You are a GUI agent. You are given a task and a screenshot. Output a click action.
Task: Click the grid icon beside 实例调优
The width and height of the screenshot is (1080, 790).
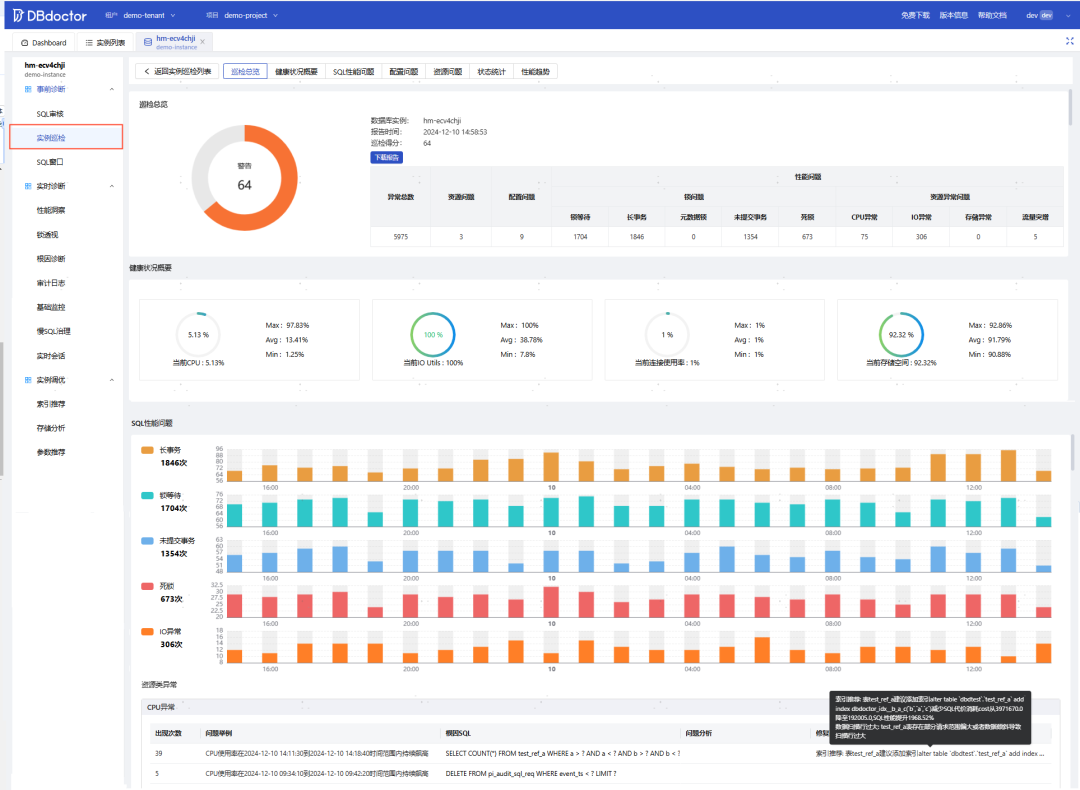pos(28,380)
